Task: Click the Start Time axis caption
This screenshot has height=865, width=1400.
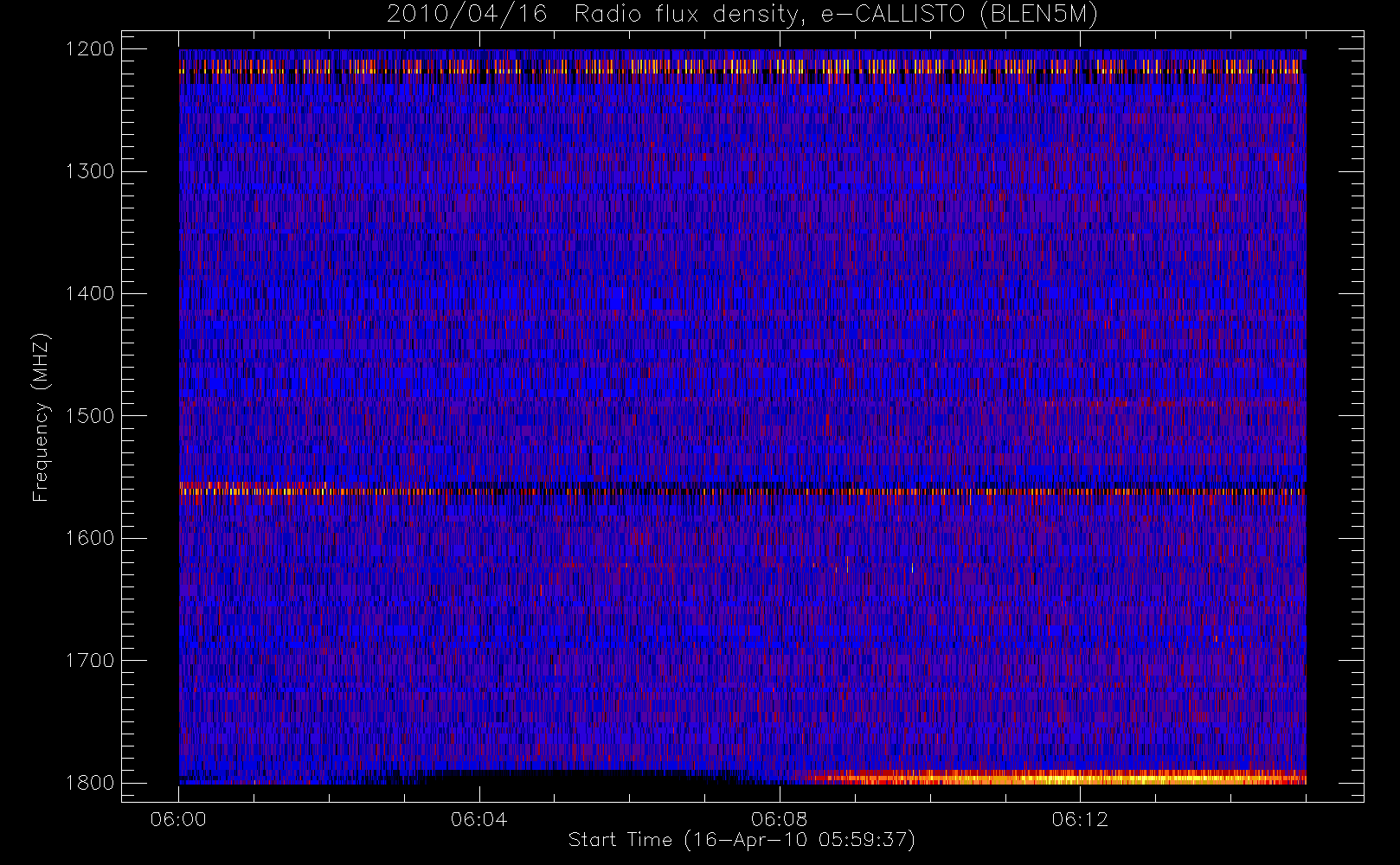Action: click(742, 840)
